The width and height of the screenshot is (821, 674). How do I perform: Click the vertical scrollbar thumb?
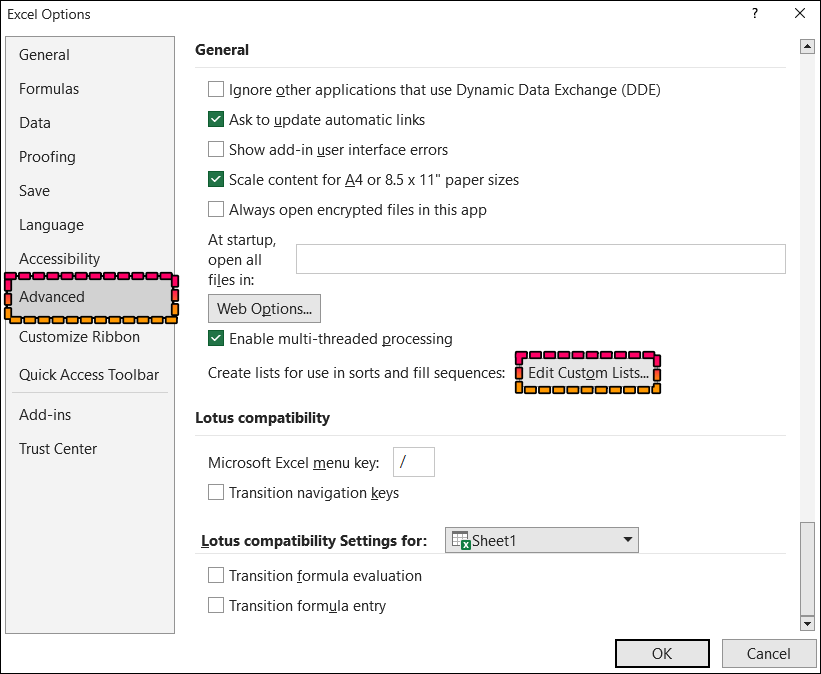click(807, 569)
